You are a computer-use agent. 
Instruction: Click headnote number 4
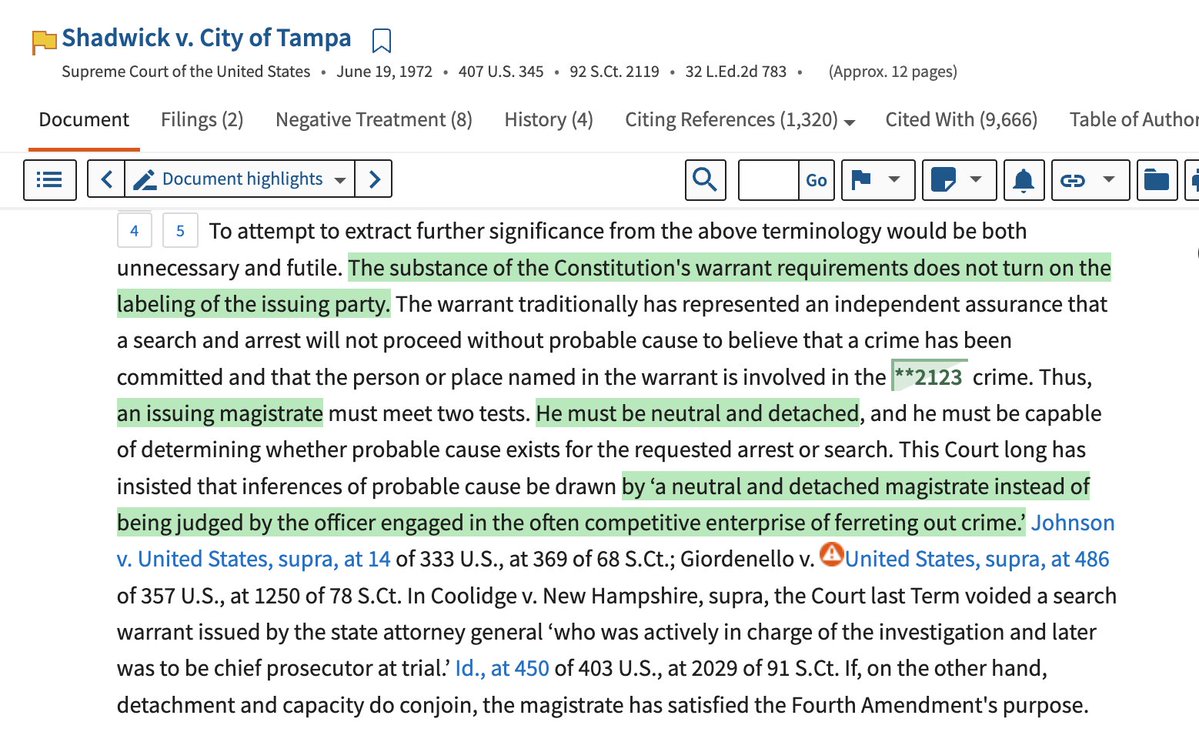tap(135, 231)
